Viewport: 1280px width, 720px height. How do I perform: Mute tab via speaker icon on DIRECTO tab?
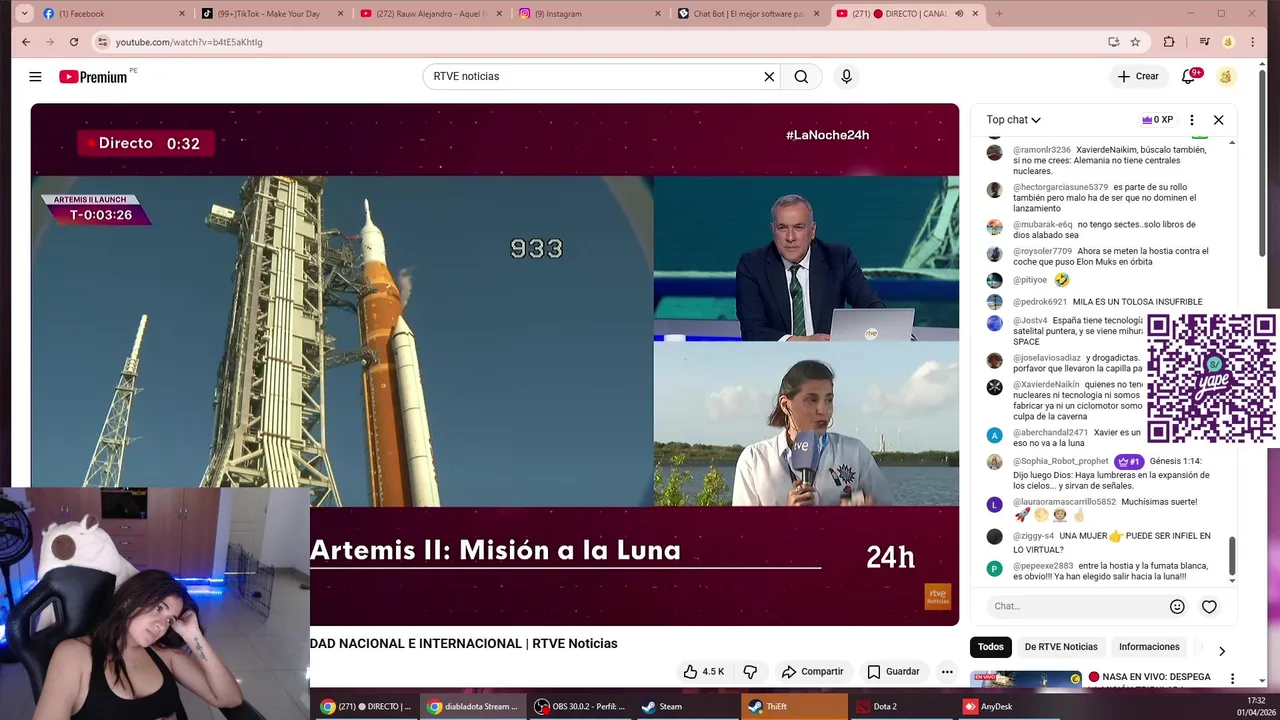pyautogui.click(x=959, y=14)
